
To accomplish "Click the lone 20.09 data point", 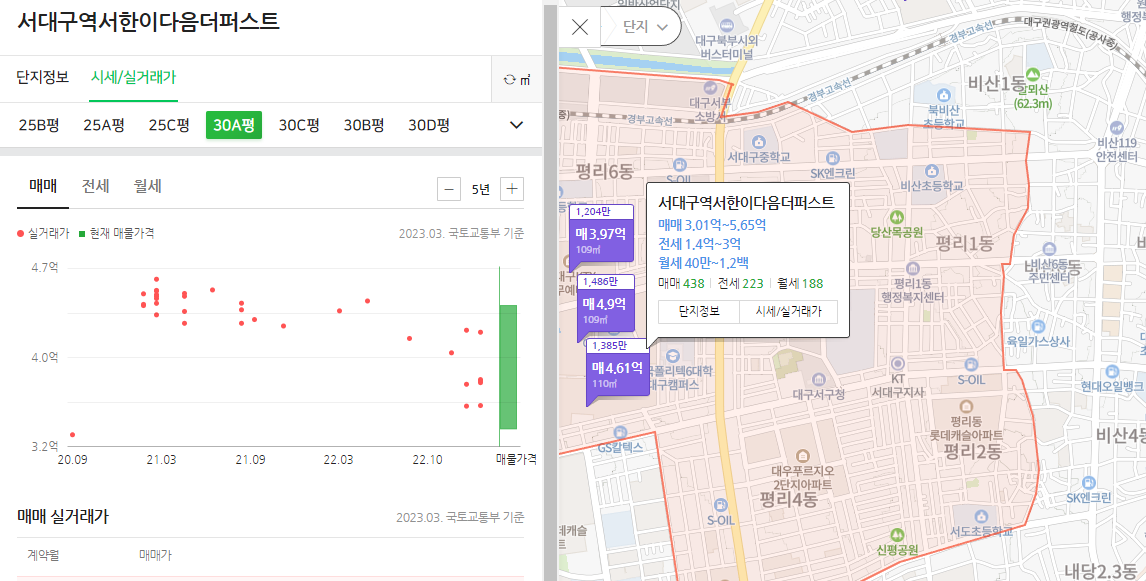I will tap(72, 435).
